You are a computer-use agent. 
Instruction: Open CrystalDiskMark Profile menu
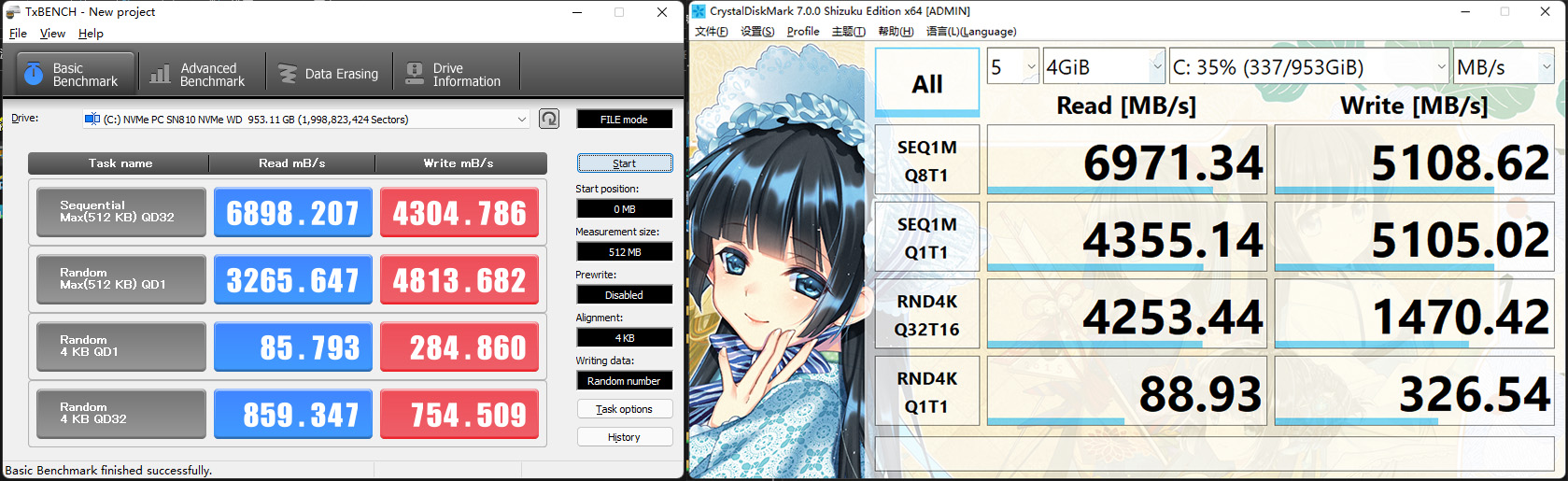[803, 32]
